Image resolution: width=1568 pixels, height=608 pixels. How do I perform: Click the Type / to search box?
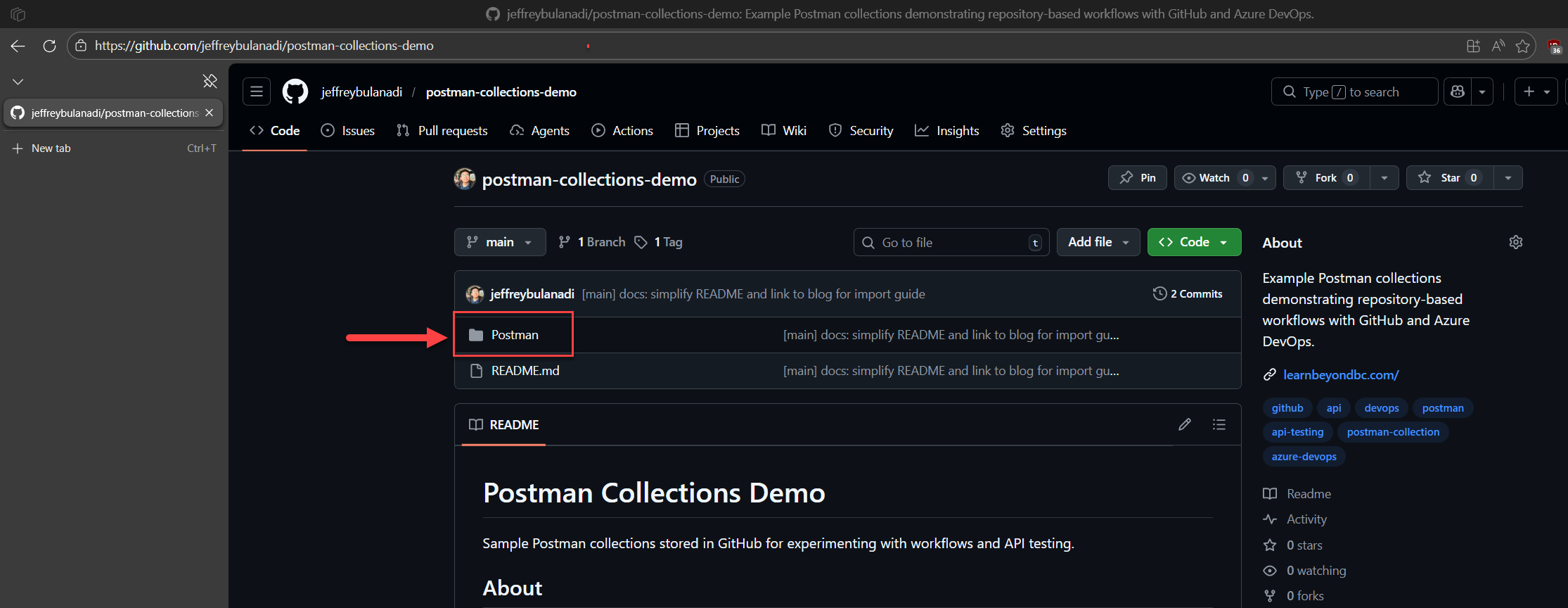(1354, 91)
